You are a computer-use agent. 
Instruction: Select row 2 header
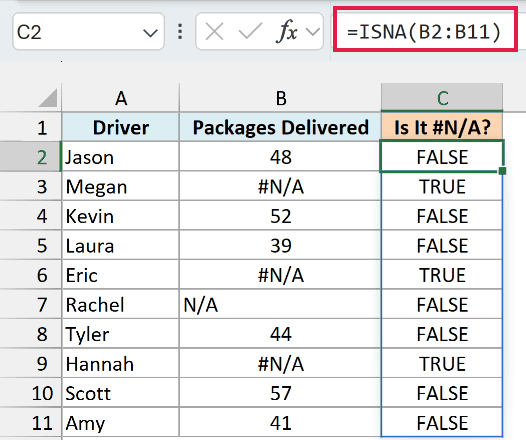pyautogui.click(x=31, y=157)
